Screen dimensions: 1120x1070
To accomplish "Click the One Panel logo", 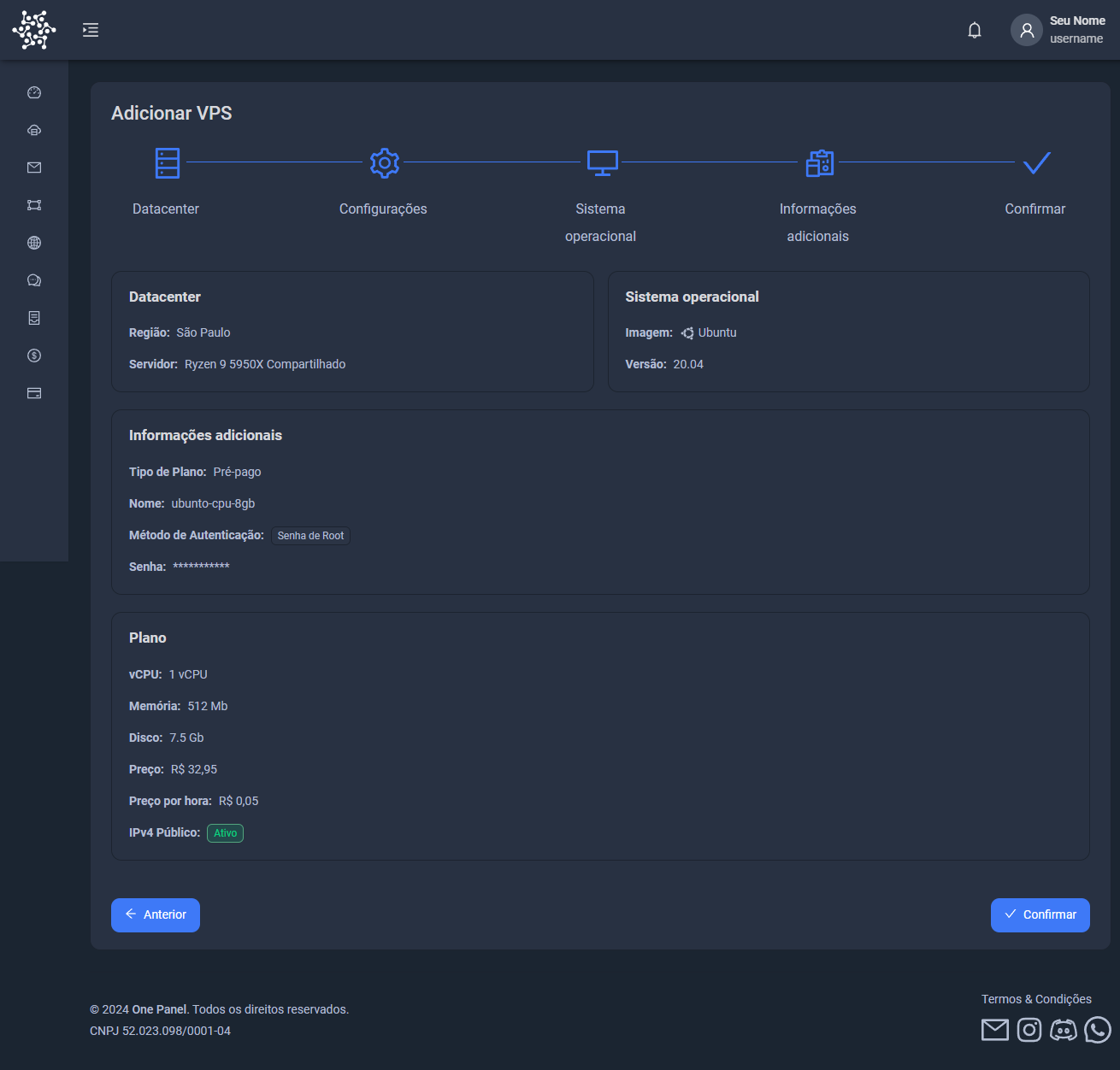I will (34, 30).
